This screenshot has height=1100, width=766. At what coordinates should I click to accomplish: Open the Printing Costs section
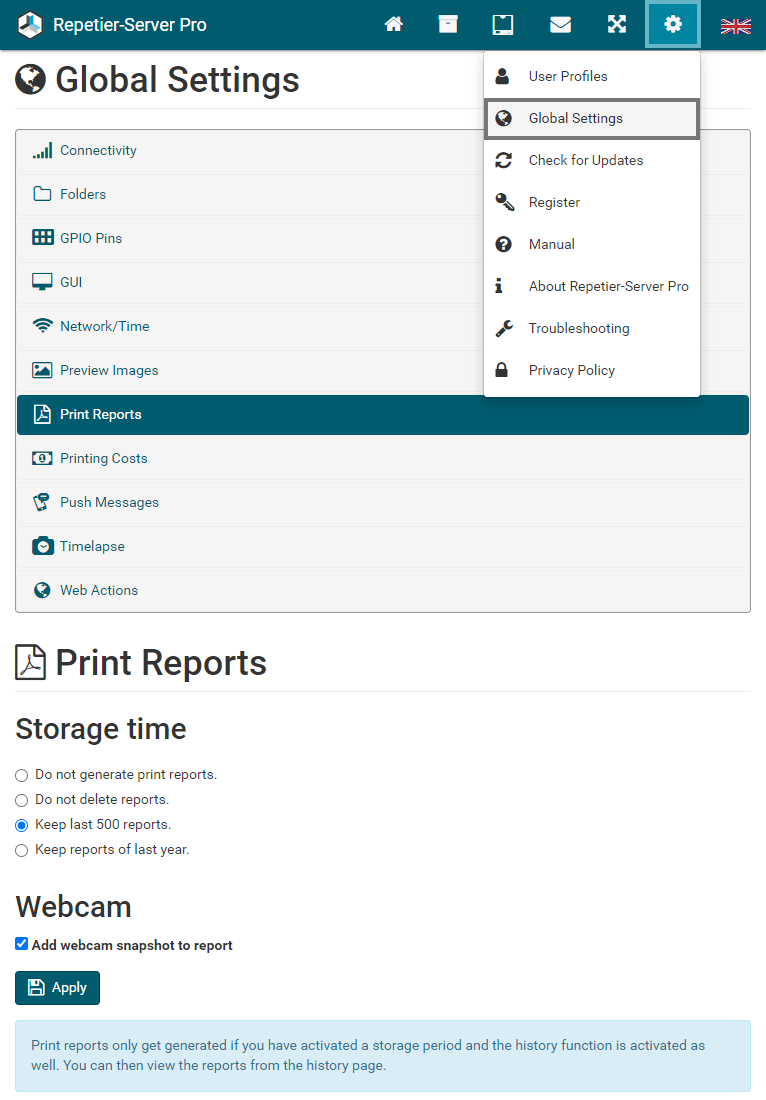point(383,459)
